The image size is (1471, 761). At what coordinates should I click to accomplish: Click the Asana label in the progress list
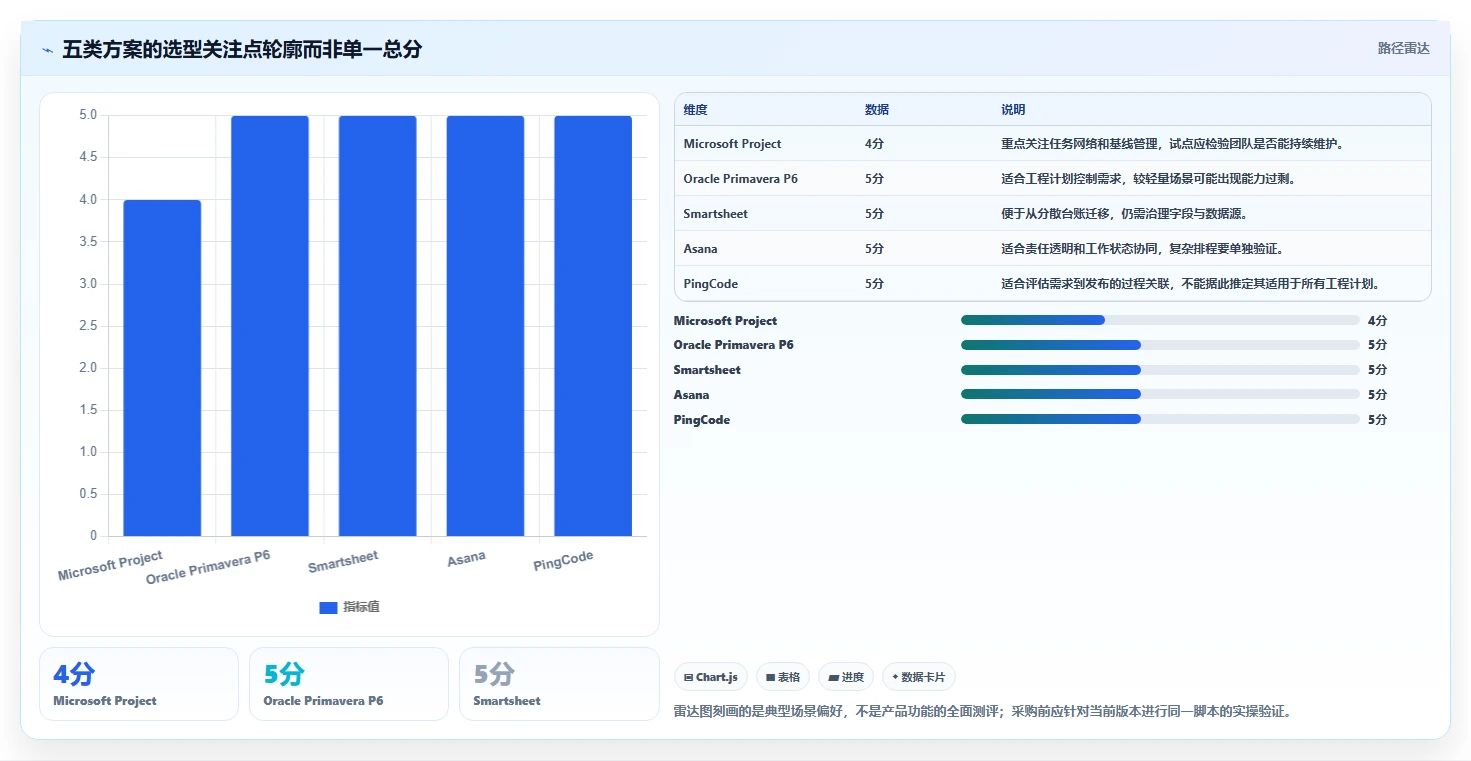[692, 395]
